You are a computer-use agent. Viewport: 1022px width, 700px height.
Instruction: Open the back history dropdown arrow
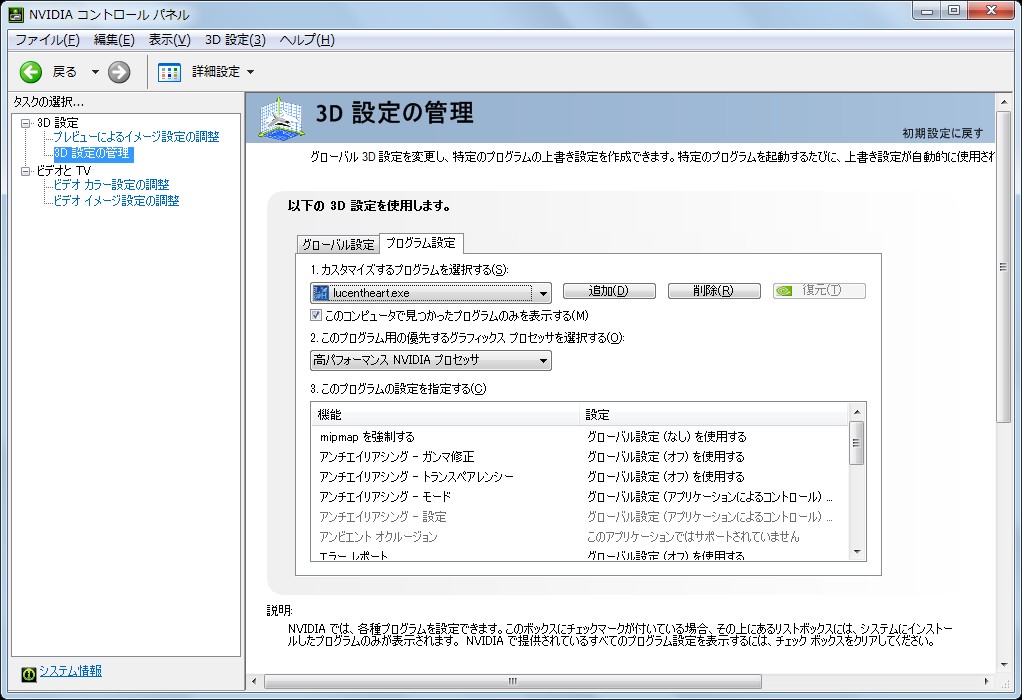pos(95,72)
